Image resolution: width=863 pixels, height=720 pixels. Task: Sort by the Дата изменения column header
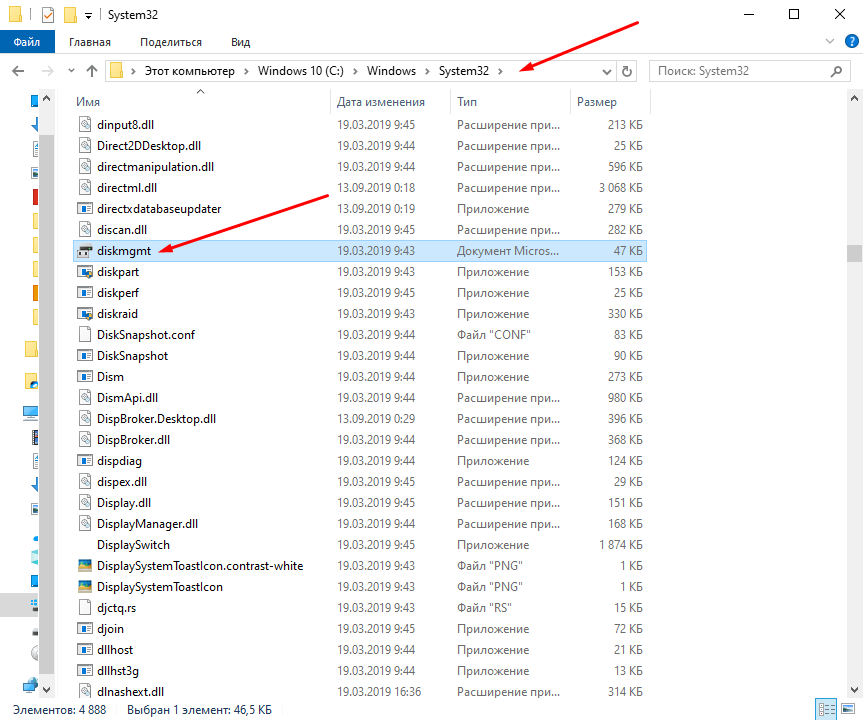380,102
